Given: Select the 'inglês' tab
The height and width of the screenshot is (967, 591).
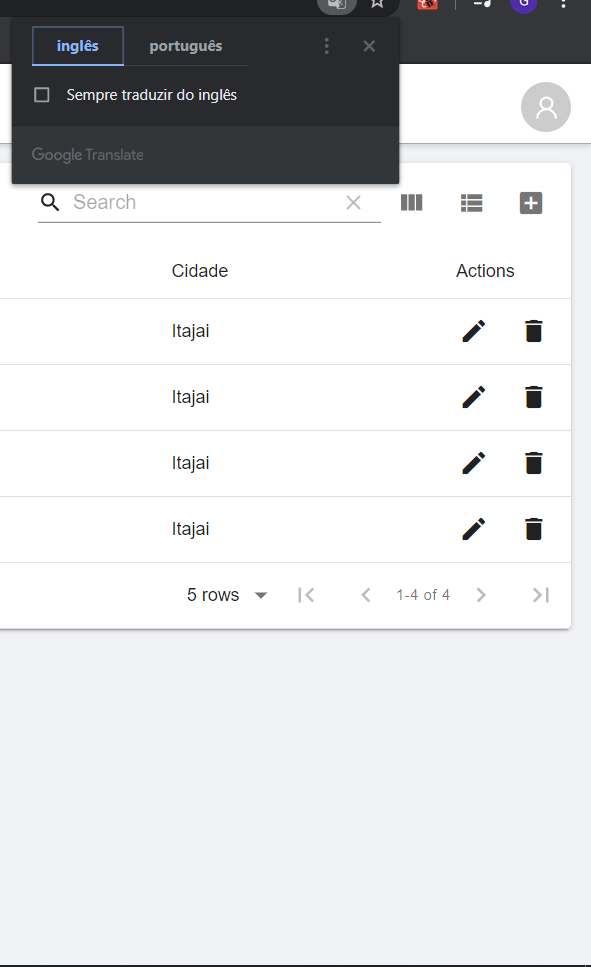Looking at the screenshot, I should (x=77, y=45).
